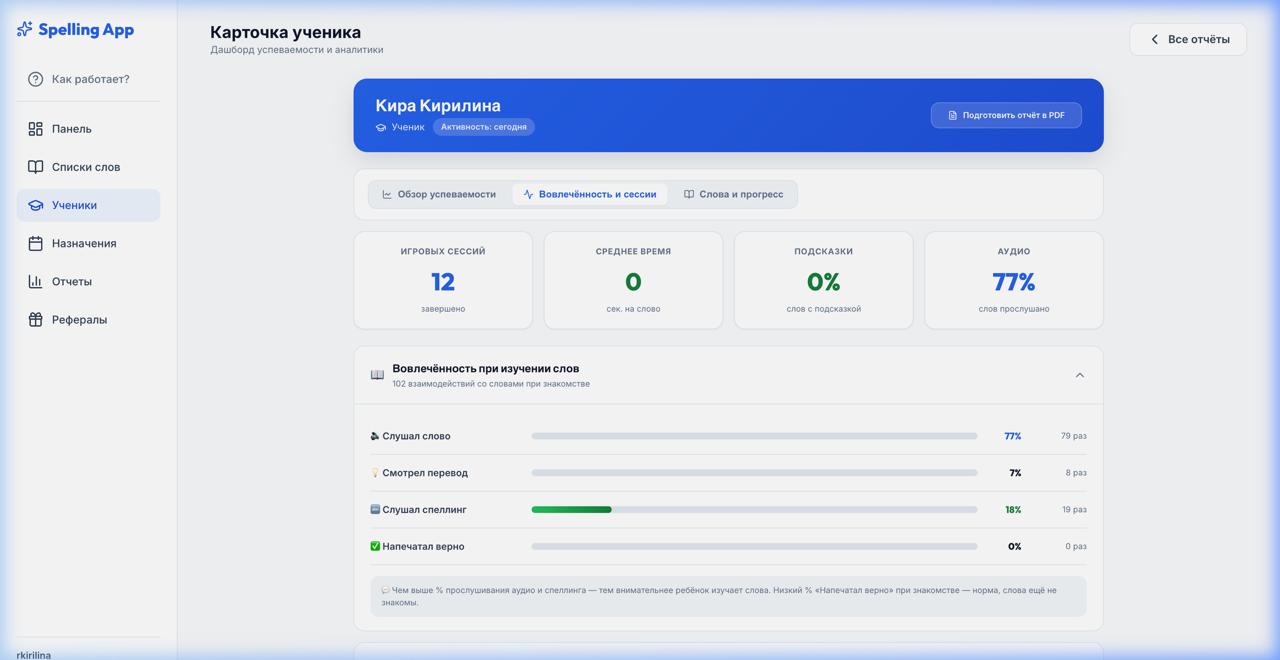The height and width of the screenshot is (660, 1280).
Task: Select the Вовлечённость и сессии tab
Action: (589, 194)
